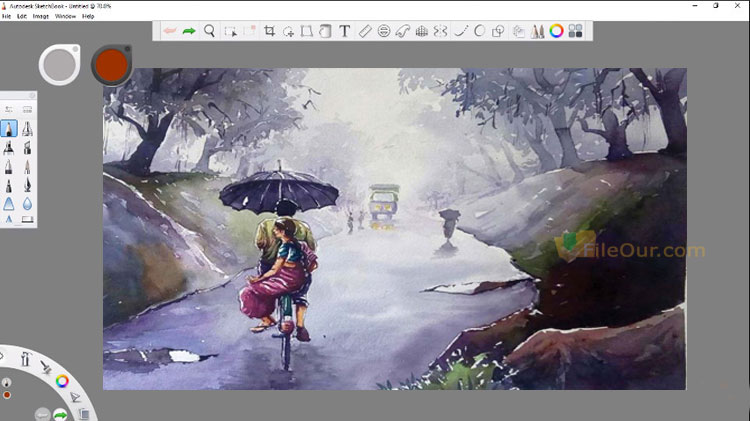The image size is (750, 421).
Task: Open the Brush Palette from toolbar
Action: click(537, 31)
